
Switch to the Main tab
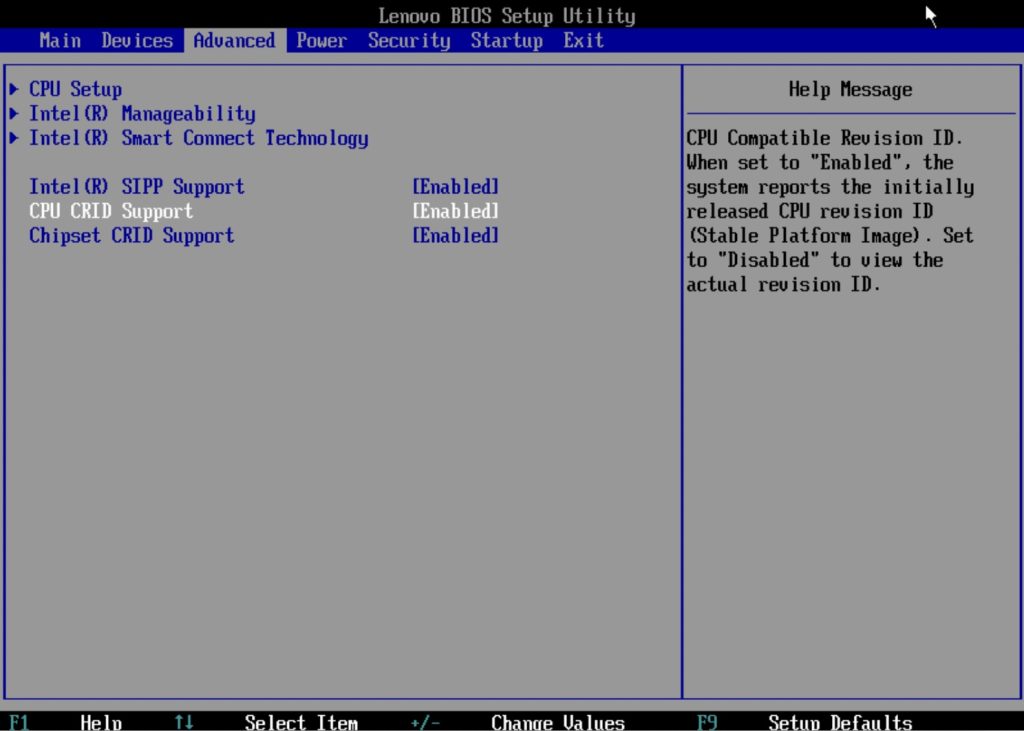pyautogui.click(x=60, y=41)
